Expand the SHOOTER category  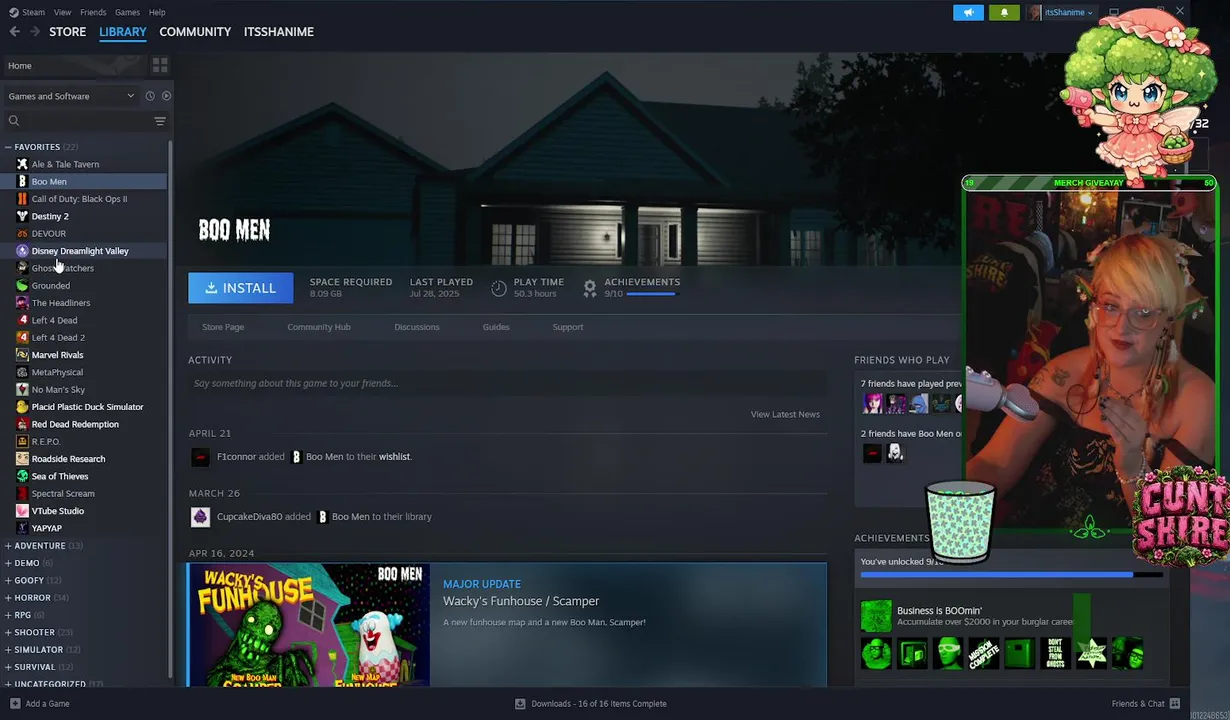pyautogui.click(x=8, y=632)
